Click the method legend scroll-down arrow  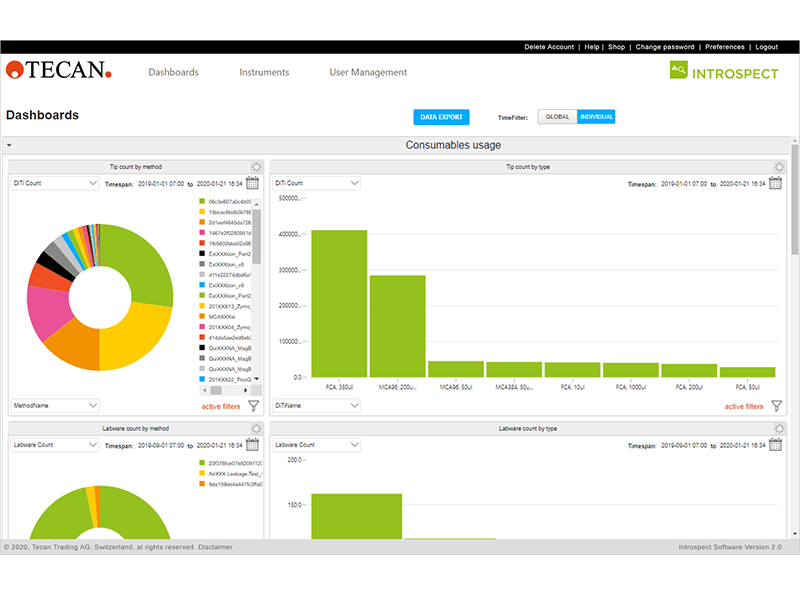[257, 379]
